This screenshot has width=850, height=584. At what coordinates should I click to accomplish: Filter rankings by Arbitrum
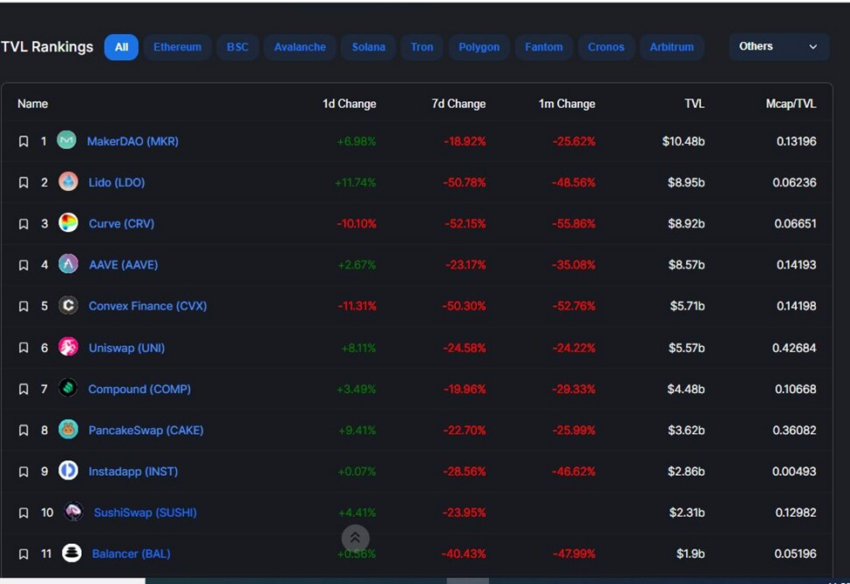click(672, 47)
